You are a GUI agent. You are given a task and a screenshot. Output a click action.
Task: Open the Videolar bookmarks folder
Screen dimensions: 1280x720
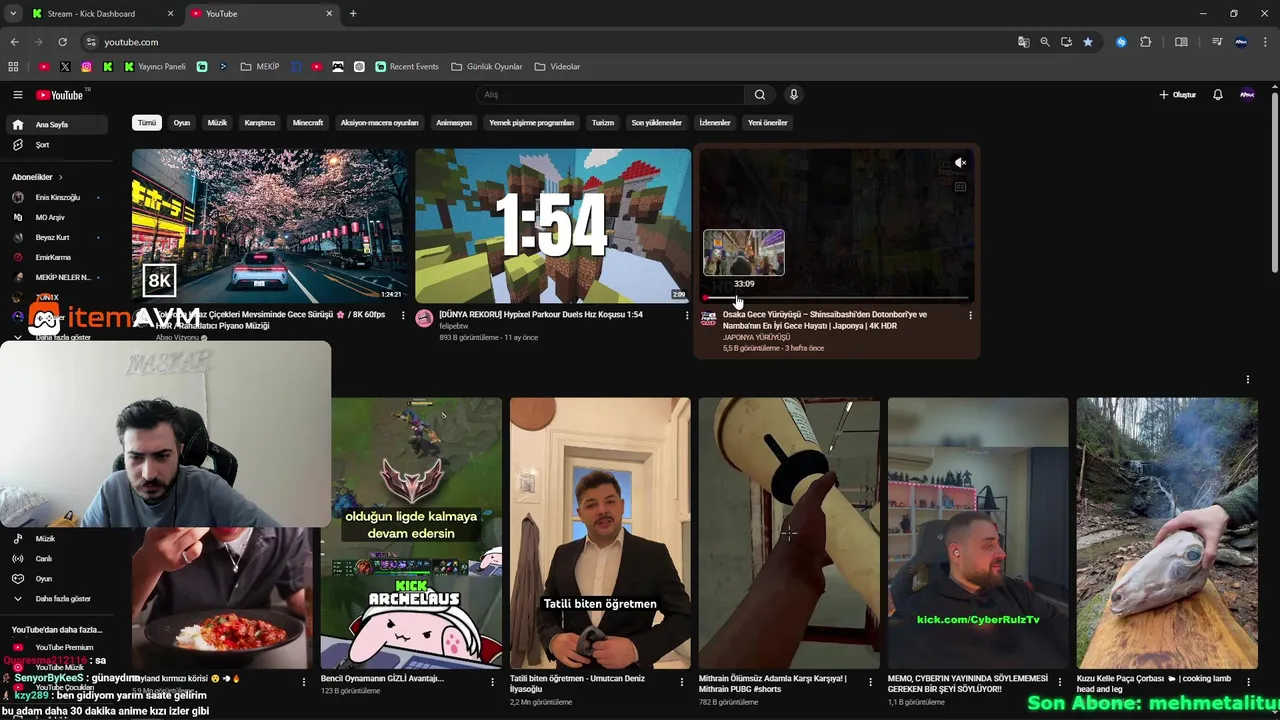point(557,67)
